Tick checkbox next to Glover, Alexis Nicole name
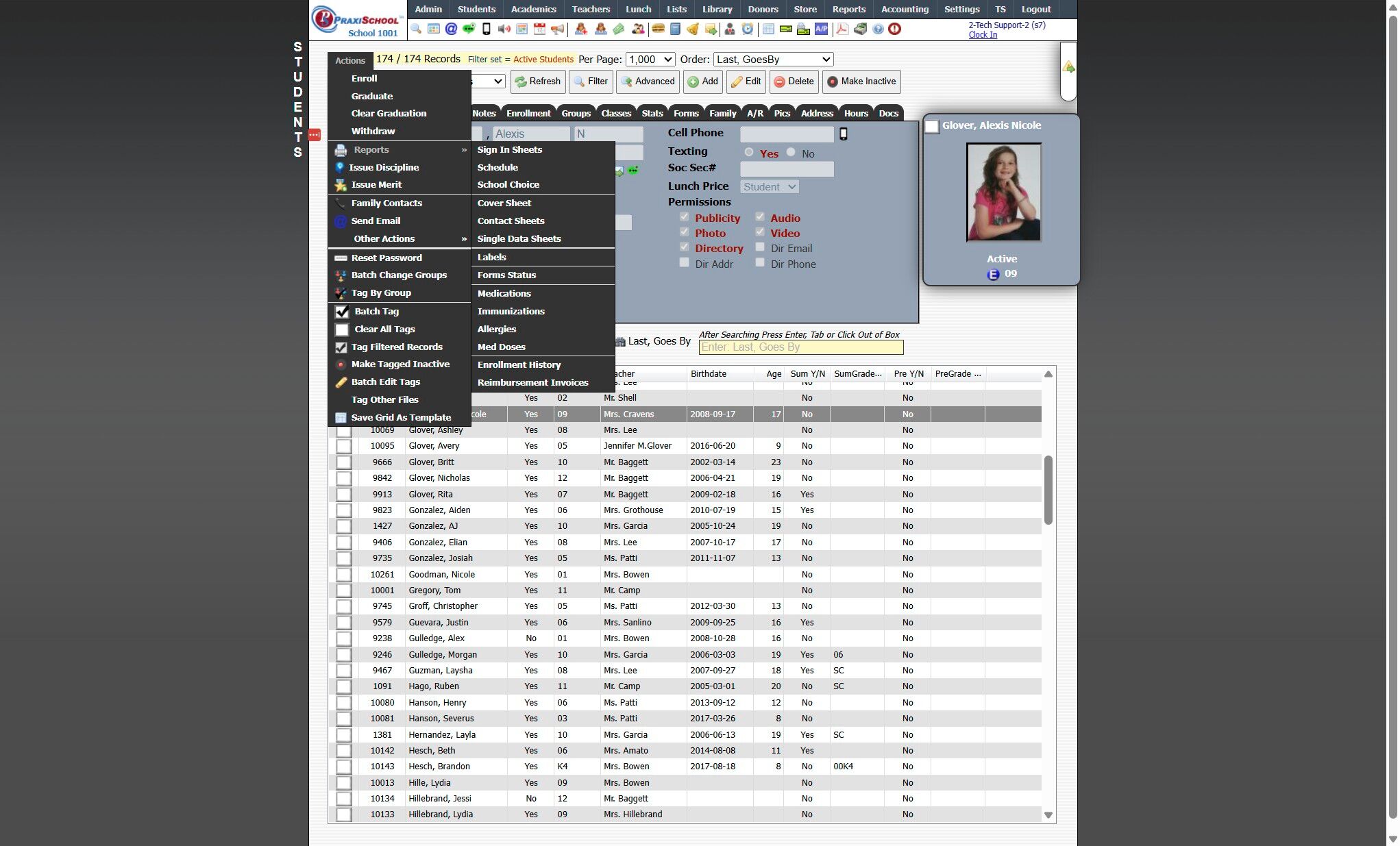Image resolution: width=1400 pixels, height=846 pixels. pyautogui.click(x=932, y=127)
